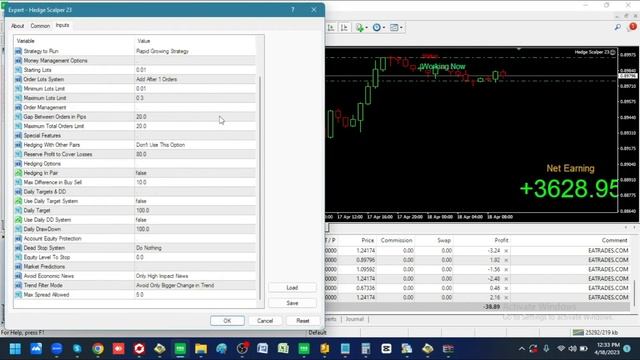Click the Reset button
The image size is (640, 360).
pyautogui.click(x=302, y=321)
